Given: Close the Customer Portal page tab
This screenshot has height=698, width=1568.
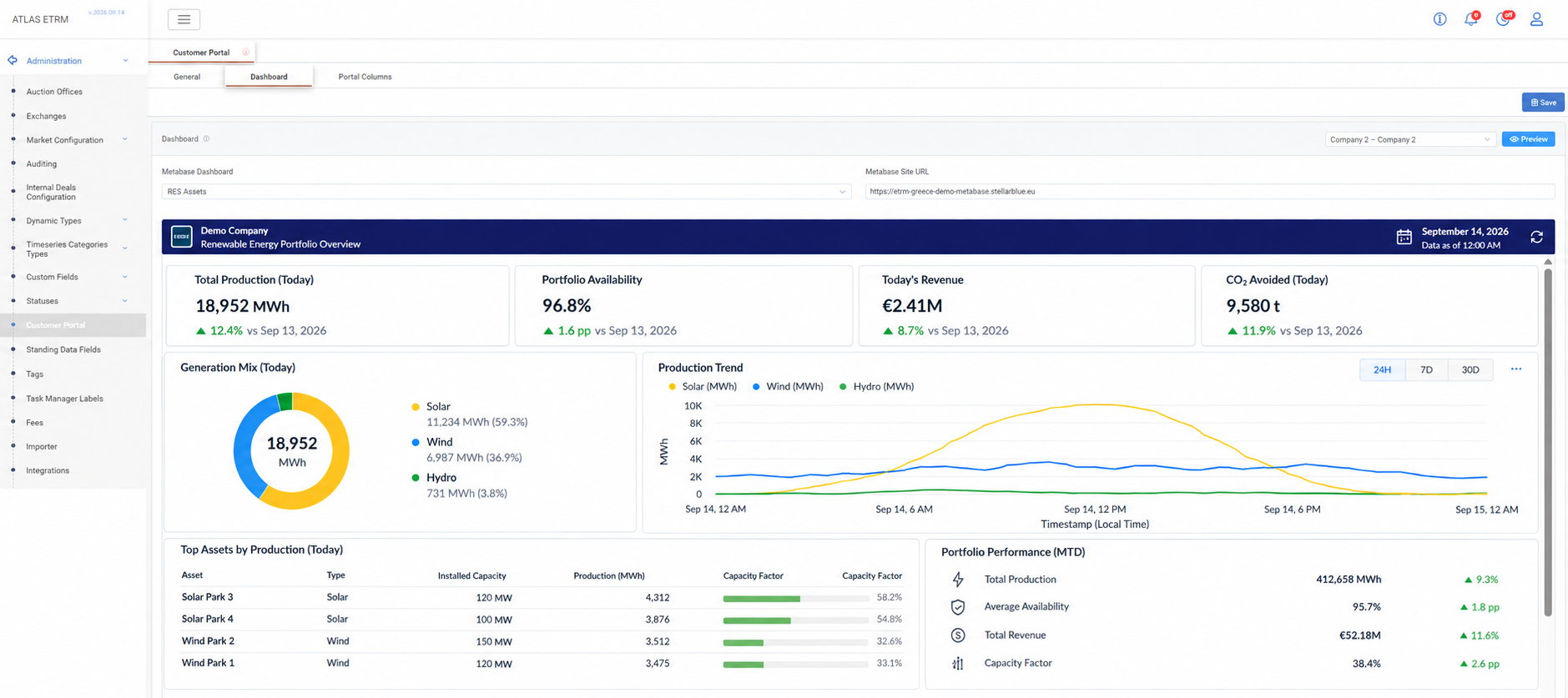Looking at the screenshot, I should tap(245, 53).
